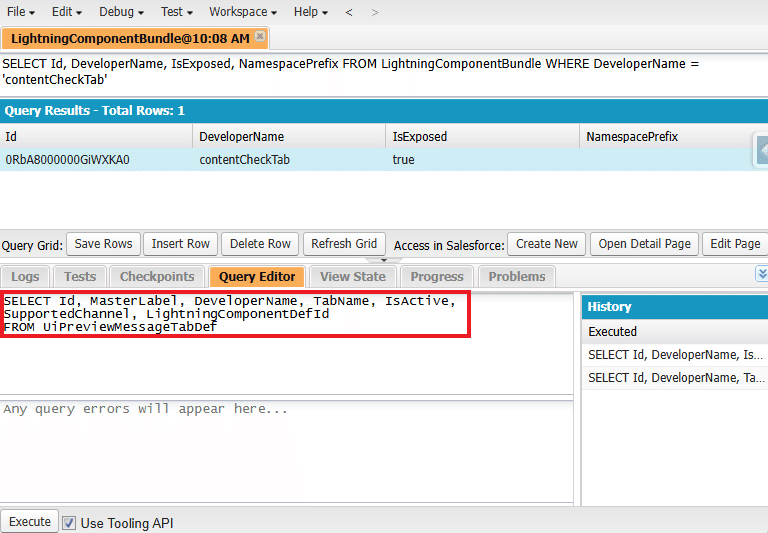Click the Edit Page button

tap(735, 244)
